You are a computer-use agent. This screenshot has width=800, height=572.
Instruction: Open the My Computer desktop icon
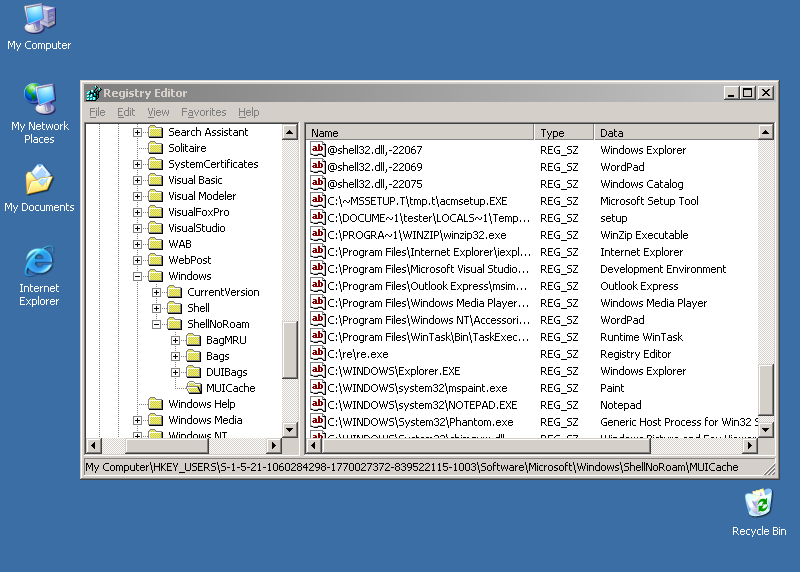[x=39, y=27]
